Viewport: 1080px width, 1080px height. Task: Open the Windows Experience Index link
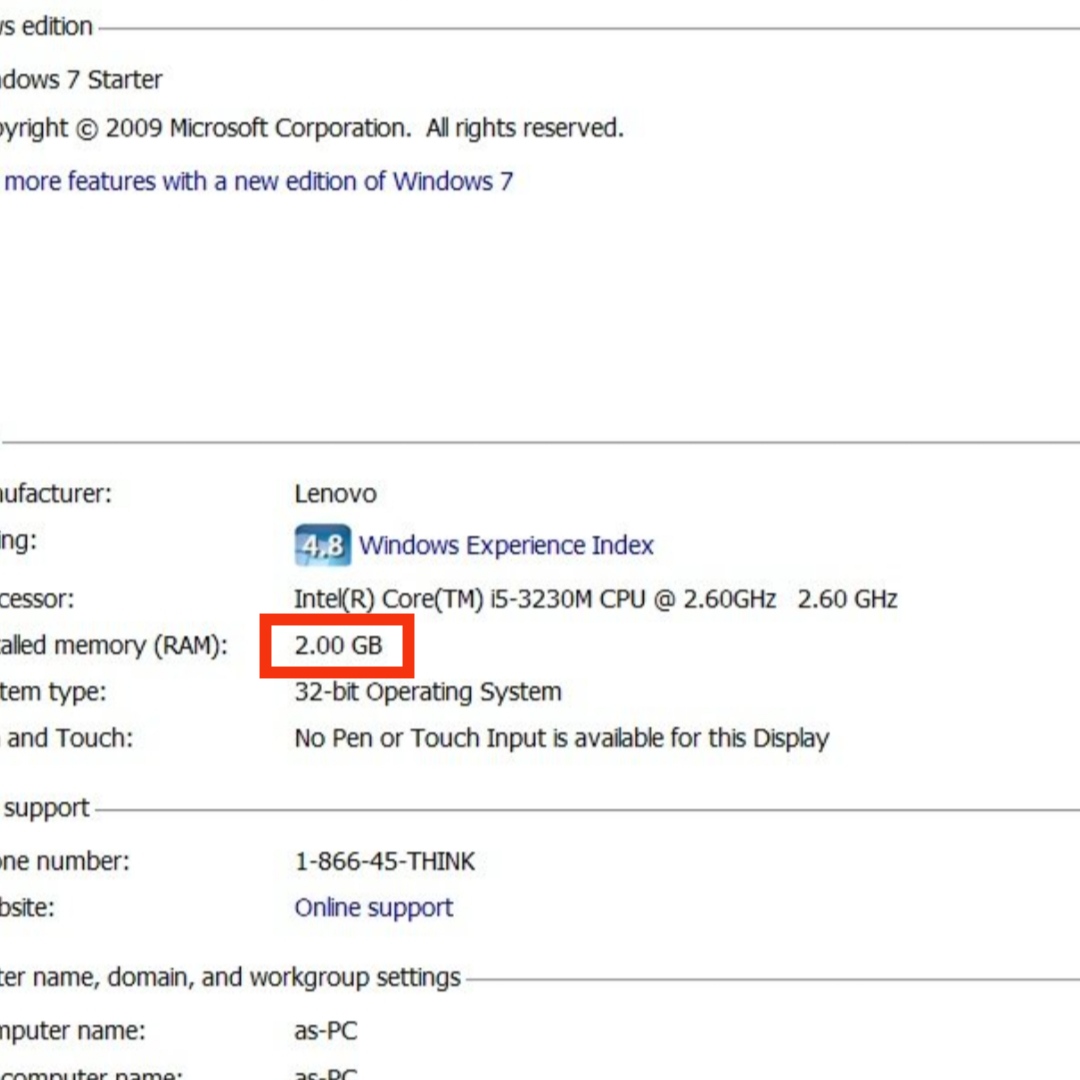point(506,546)
